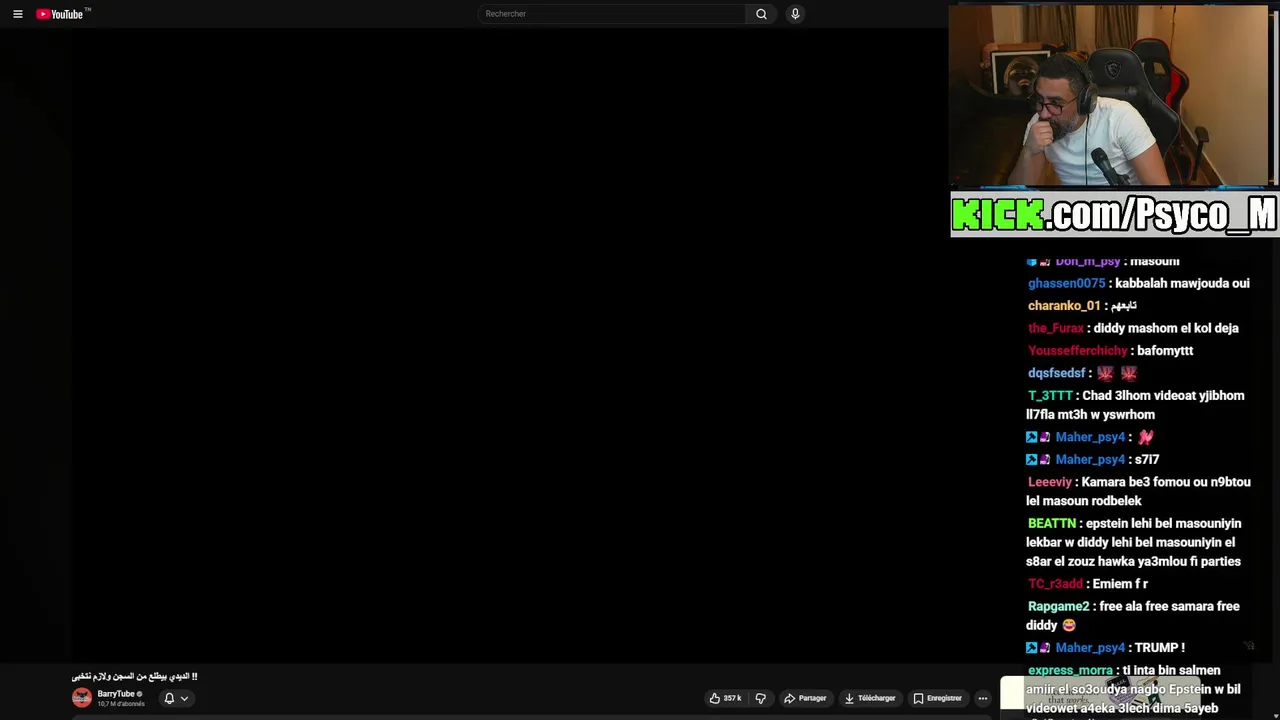
Task: Click Maher_psy4's message saying TRUMP !
Action: 1160,648
